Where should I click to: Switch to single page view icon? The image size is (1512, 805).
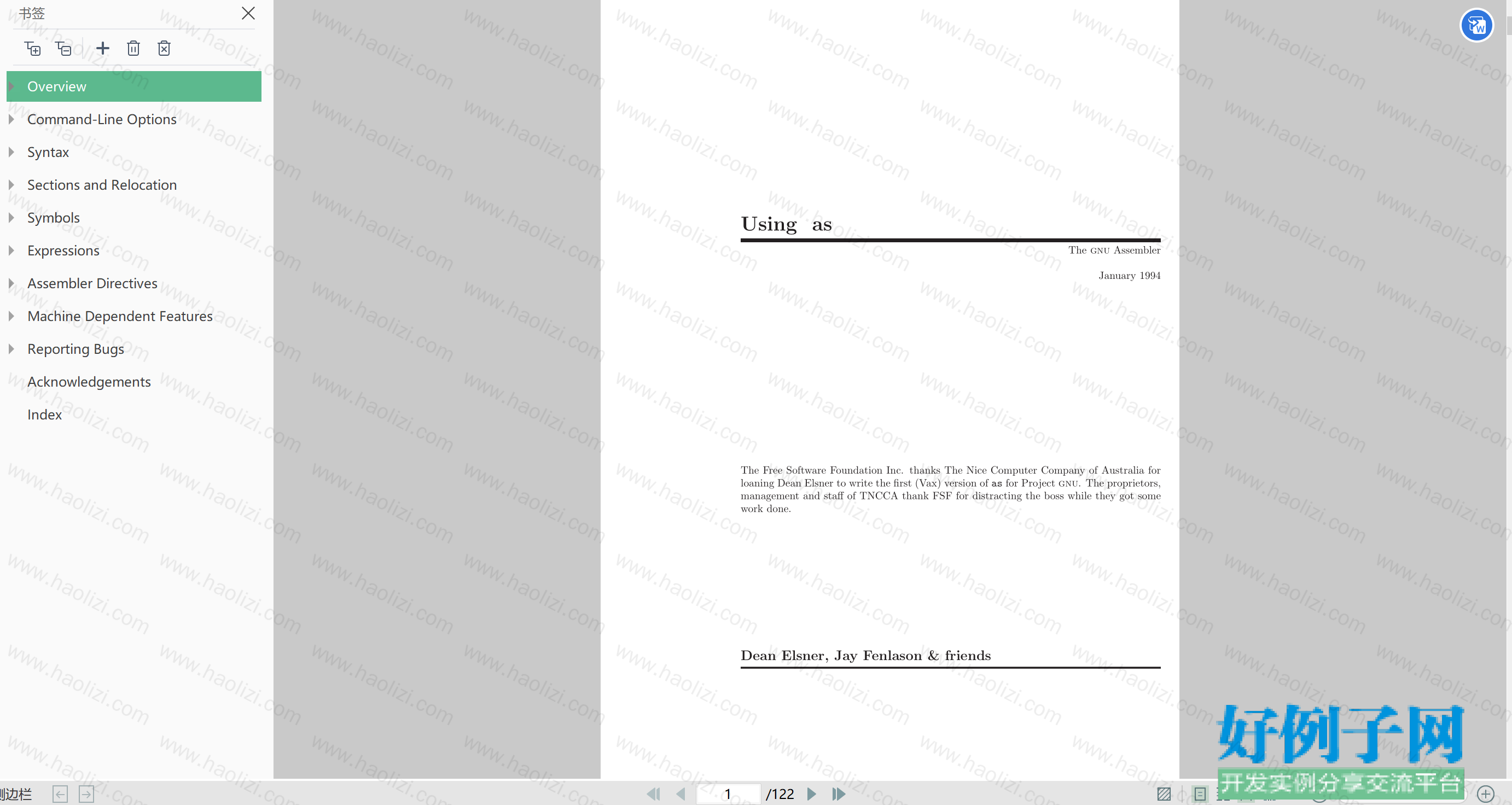[x=1200, y=794]
